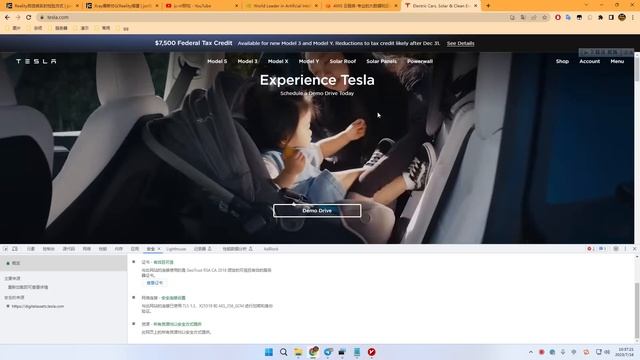Open the Solar Roof menu item
This screenshot has width=640, height=360.
pyautogui.click(x=342, y=61)
